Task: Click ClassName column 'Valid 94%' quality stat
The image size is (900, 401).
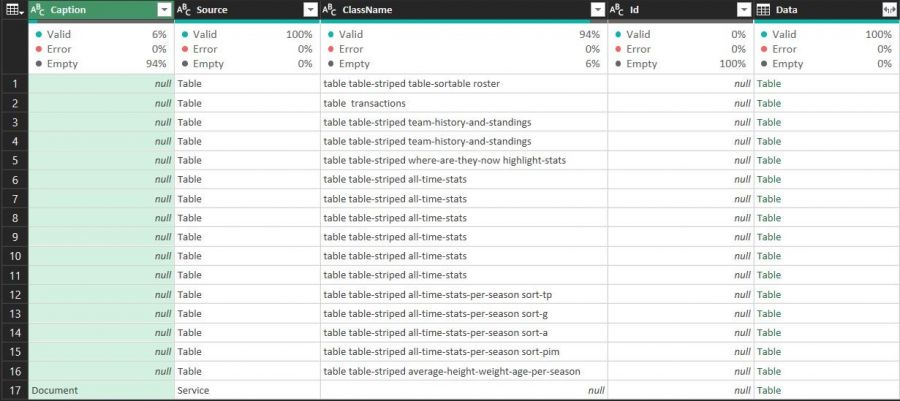Action: (x=464, y=34)
